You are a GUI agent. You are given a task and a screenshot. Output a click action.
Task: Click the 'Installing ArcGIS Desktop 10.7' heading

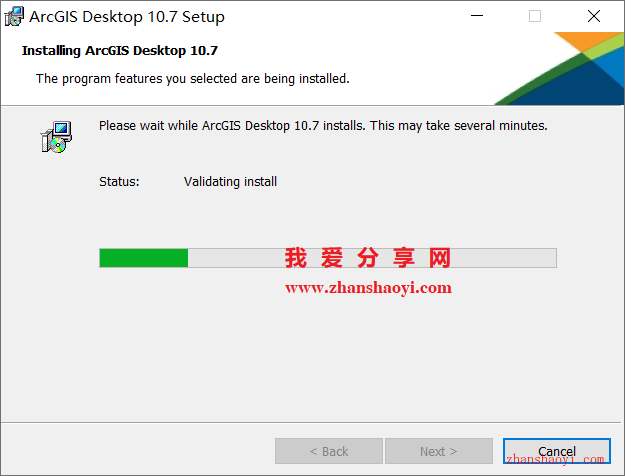point(120,51)
